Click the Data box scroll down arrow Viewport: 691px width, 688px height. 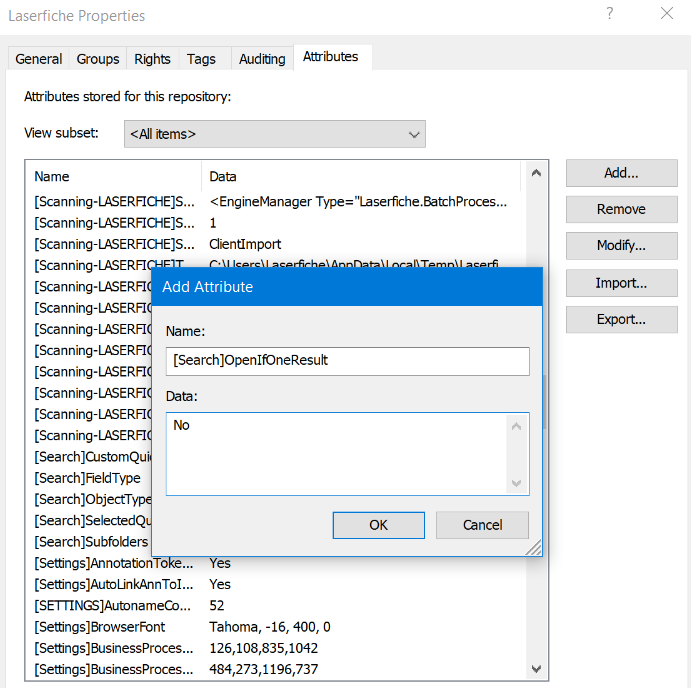click(516, 483)
